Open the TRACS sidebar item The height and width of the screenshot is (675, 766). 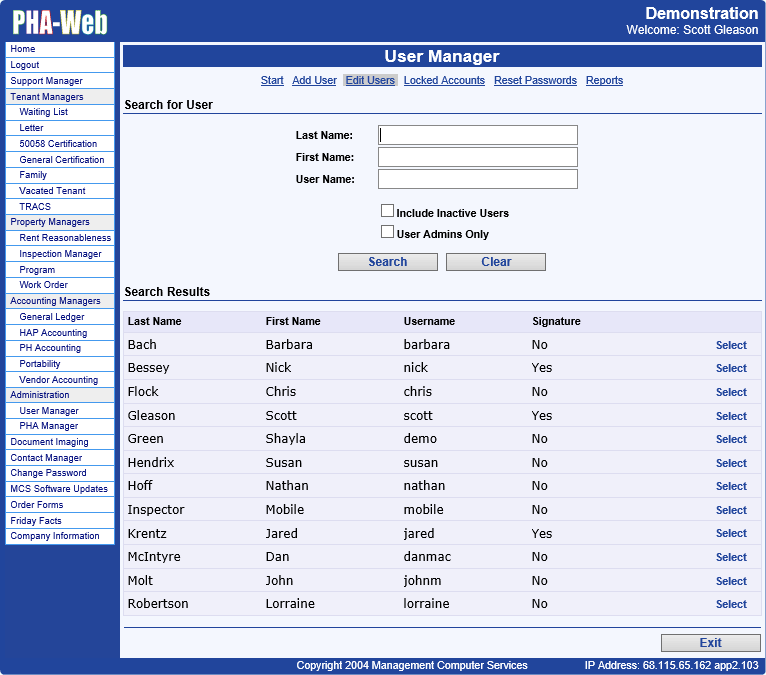click(60, 207)
